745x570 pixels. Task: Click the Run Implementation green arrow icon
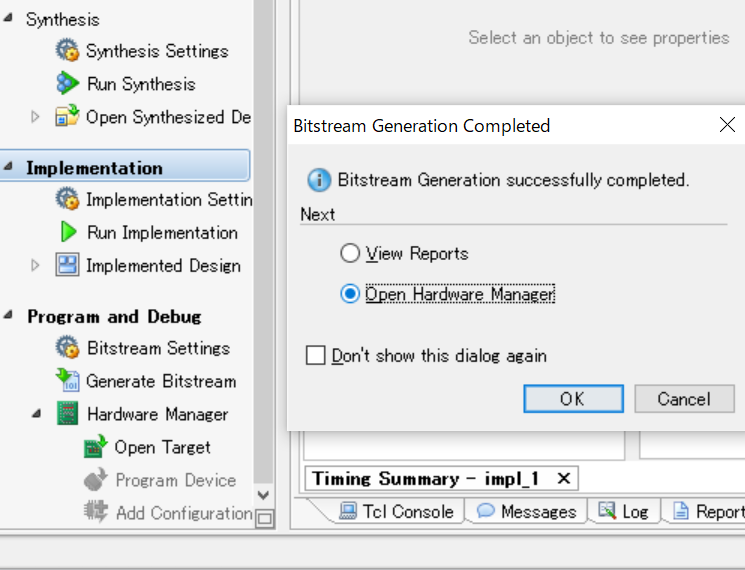(x=68, y=232)
